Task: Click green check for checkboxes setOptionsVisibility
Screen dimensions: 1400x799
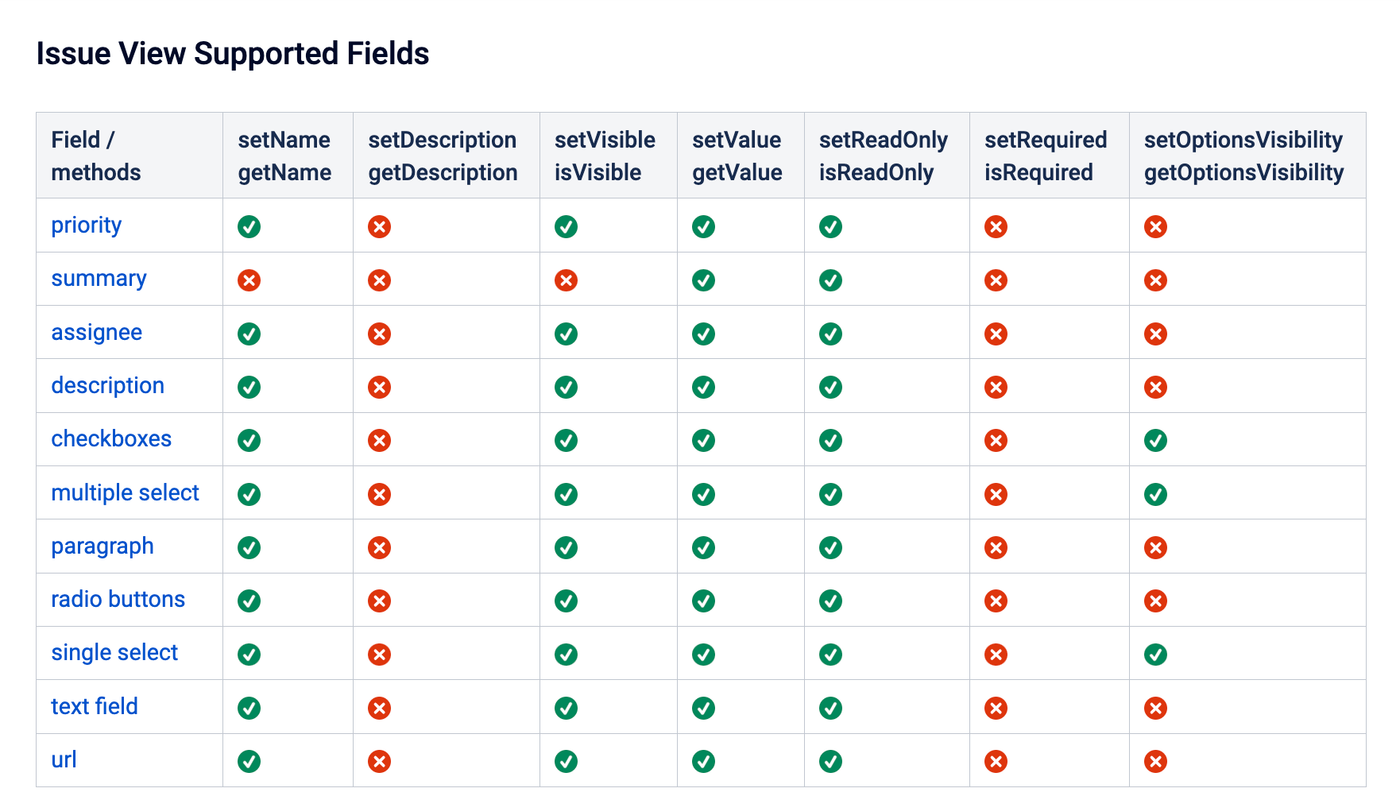Action: tap(1155, 440)
